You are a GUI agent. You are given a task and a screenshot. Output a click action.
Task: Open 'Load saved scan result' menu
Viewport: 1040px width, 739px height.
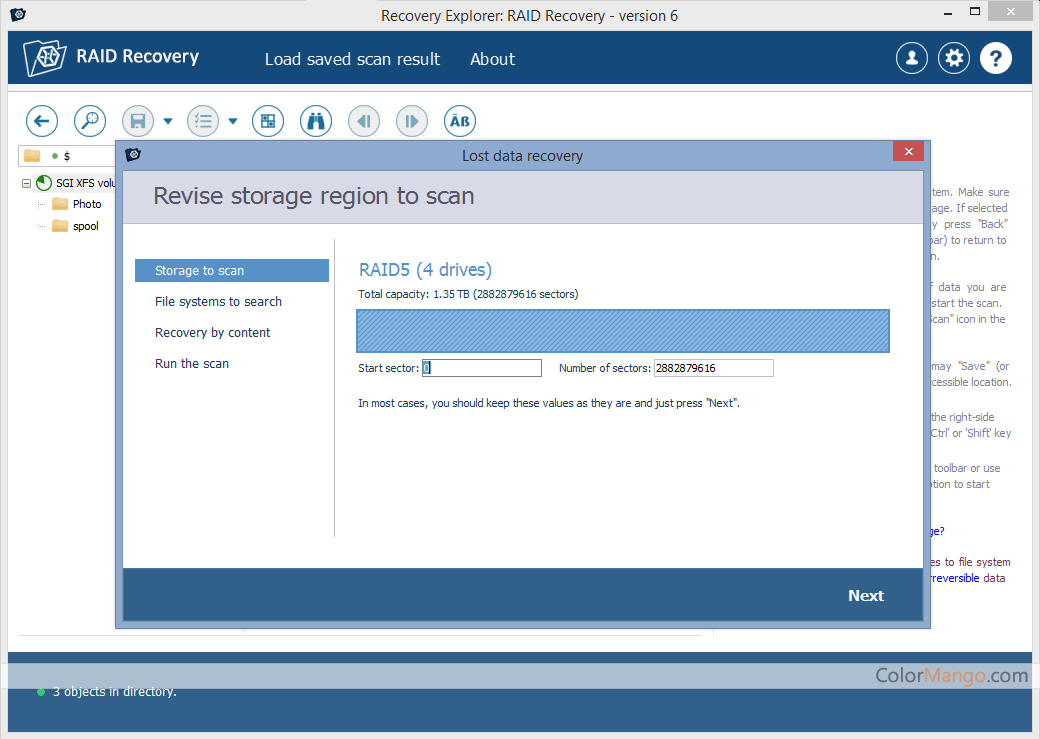tap(352, 59)
